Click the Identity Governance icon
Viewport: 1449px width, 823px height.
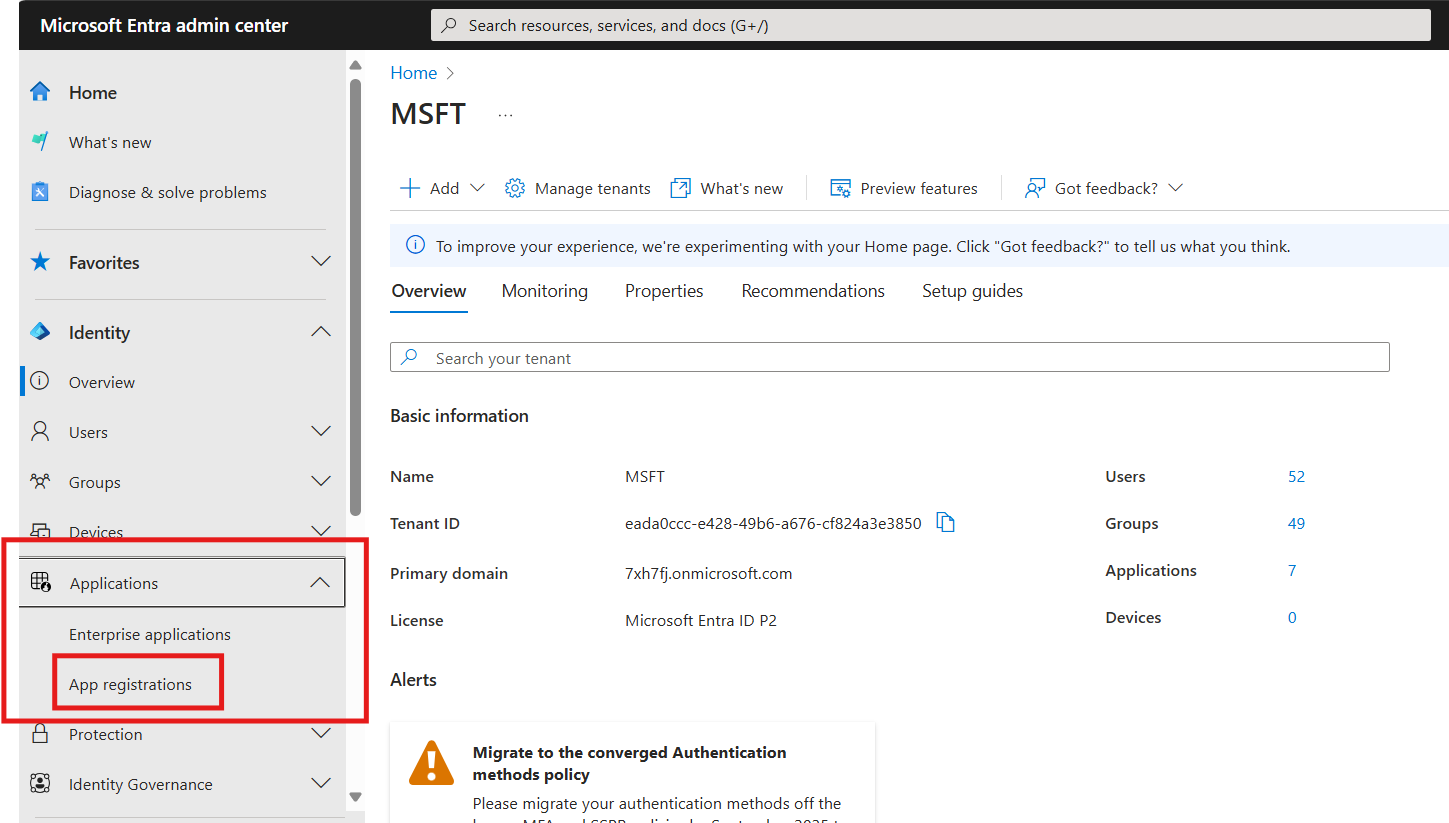[x=40, y=783]
